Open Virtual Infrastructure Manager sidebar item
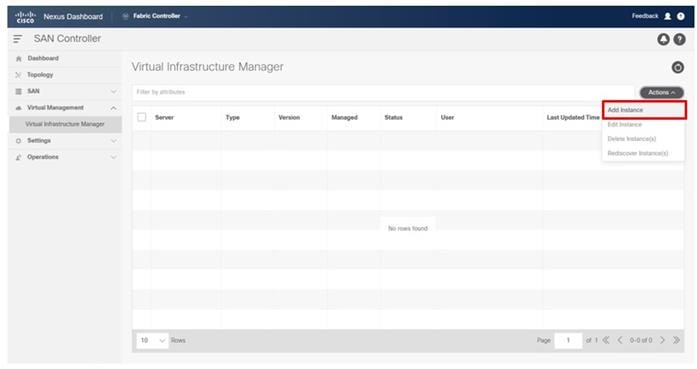This screenshot has height=369, width=697. tap(65, 124)
